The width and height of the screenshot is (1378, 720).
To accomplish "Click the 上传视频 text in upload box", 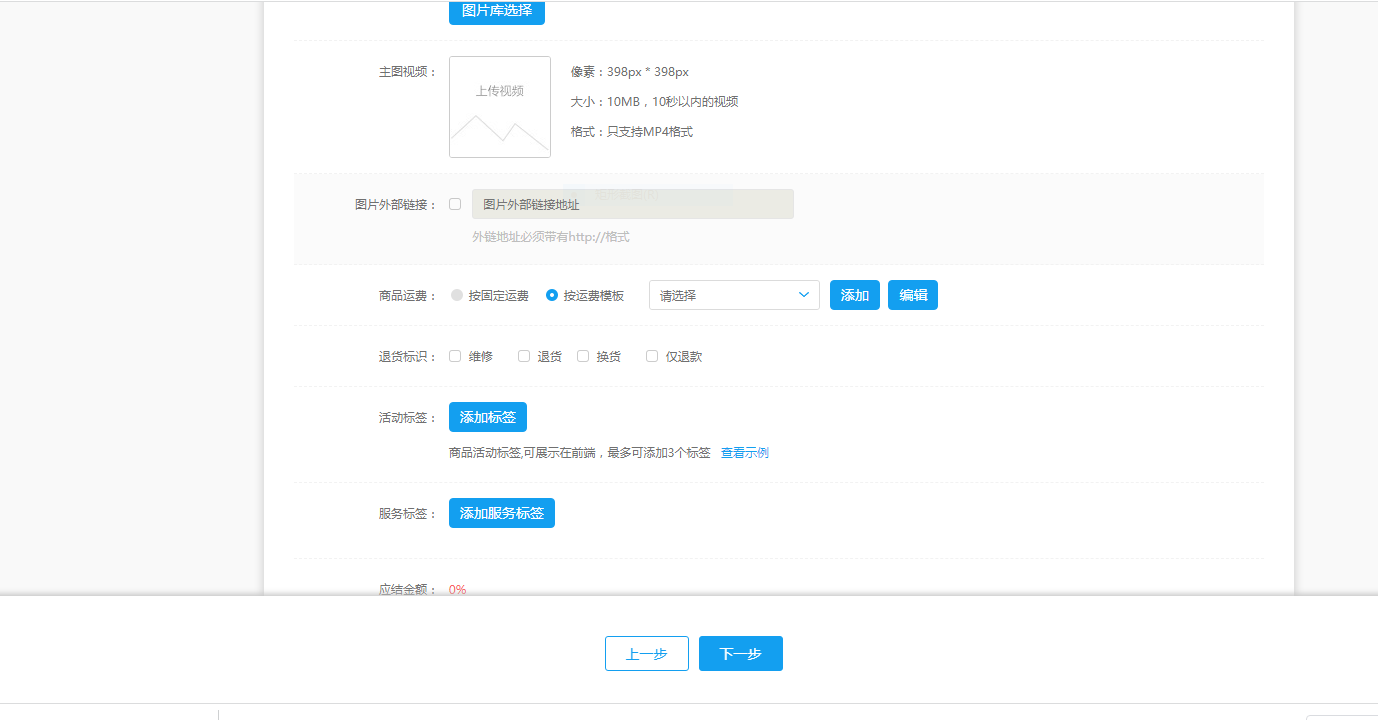I will 499,91.
